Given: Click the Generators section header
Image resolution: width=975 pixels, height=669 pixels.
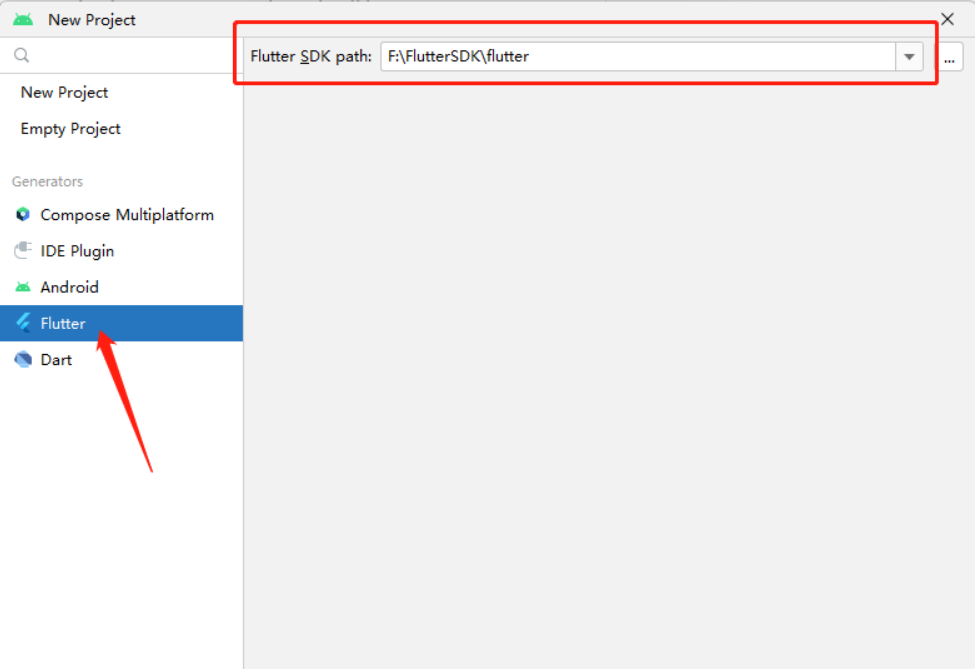Looking at the screenshot, I should tap(47, 182).
